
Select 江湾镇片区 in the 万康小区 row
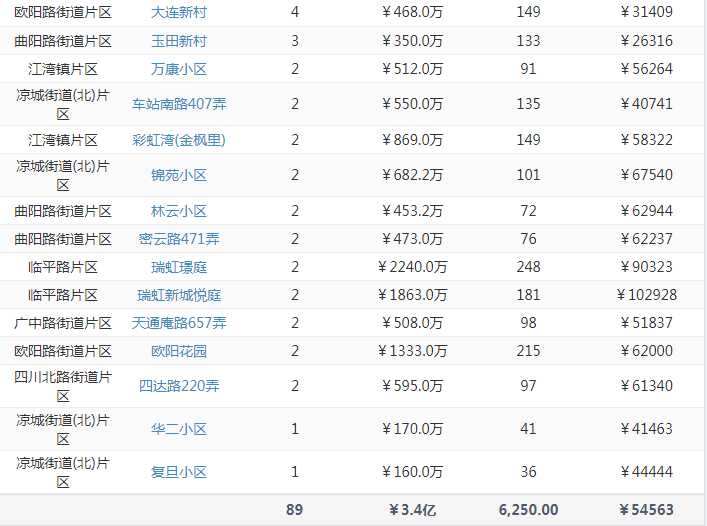click(63, 69)
